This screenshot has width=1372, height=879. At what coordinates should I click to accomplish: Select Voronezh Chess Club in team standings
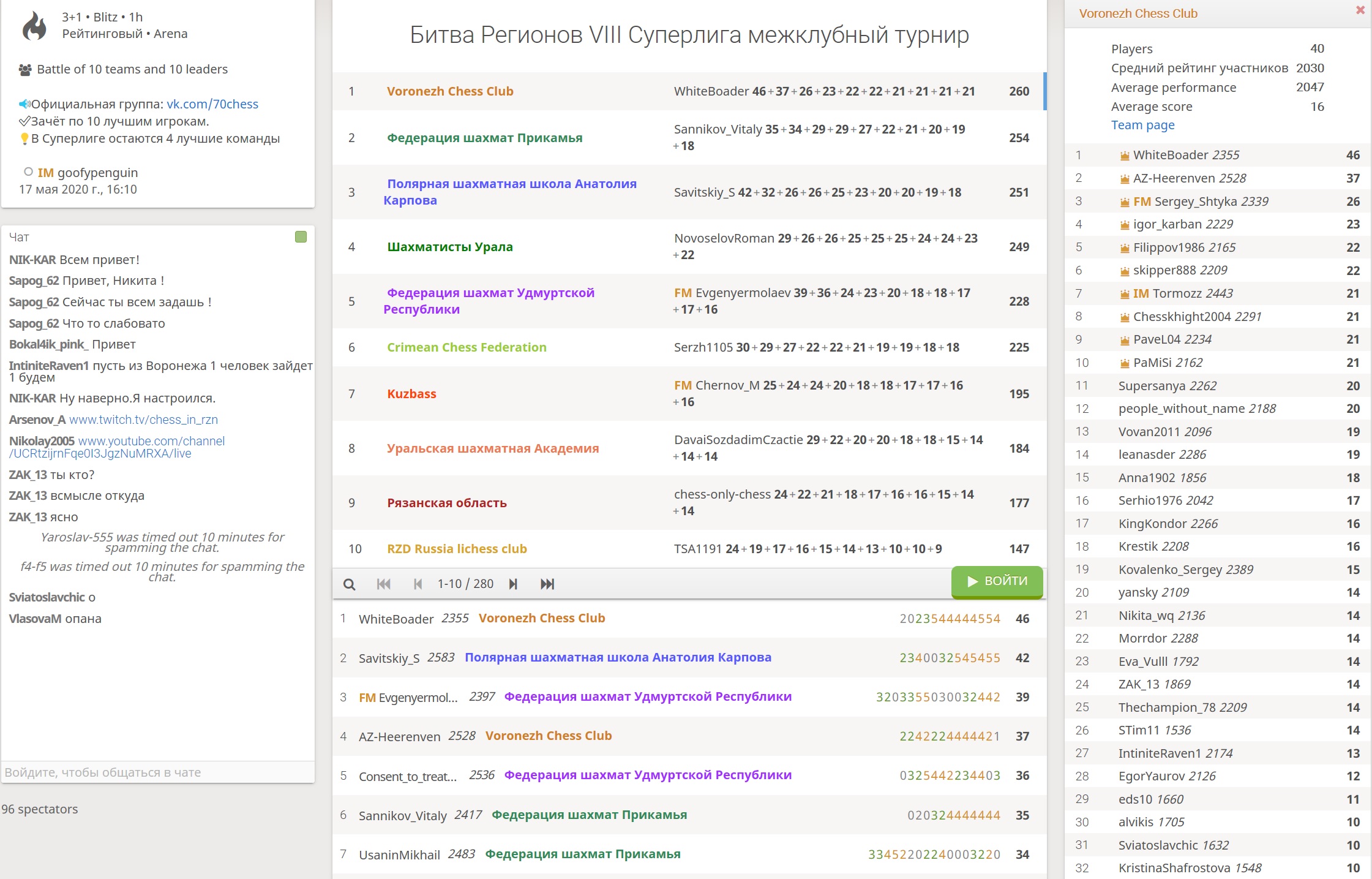(x=689, y=91)
